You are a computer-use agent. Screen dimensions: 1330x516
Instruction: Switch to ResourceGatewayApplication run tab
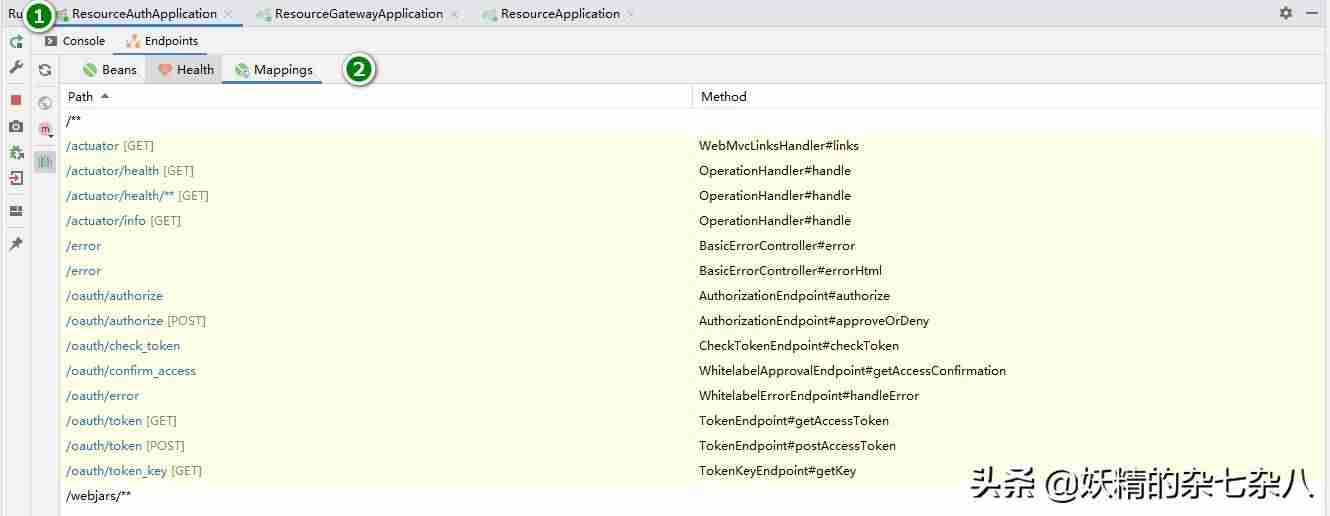[359, 14]
